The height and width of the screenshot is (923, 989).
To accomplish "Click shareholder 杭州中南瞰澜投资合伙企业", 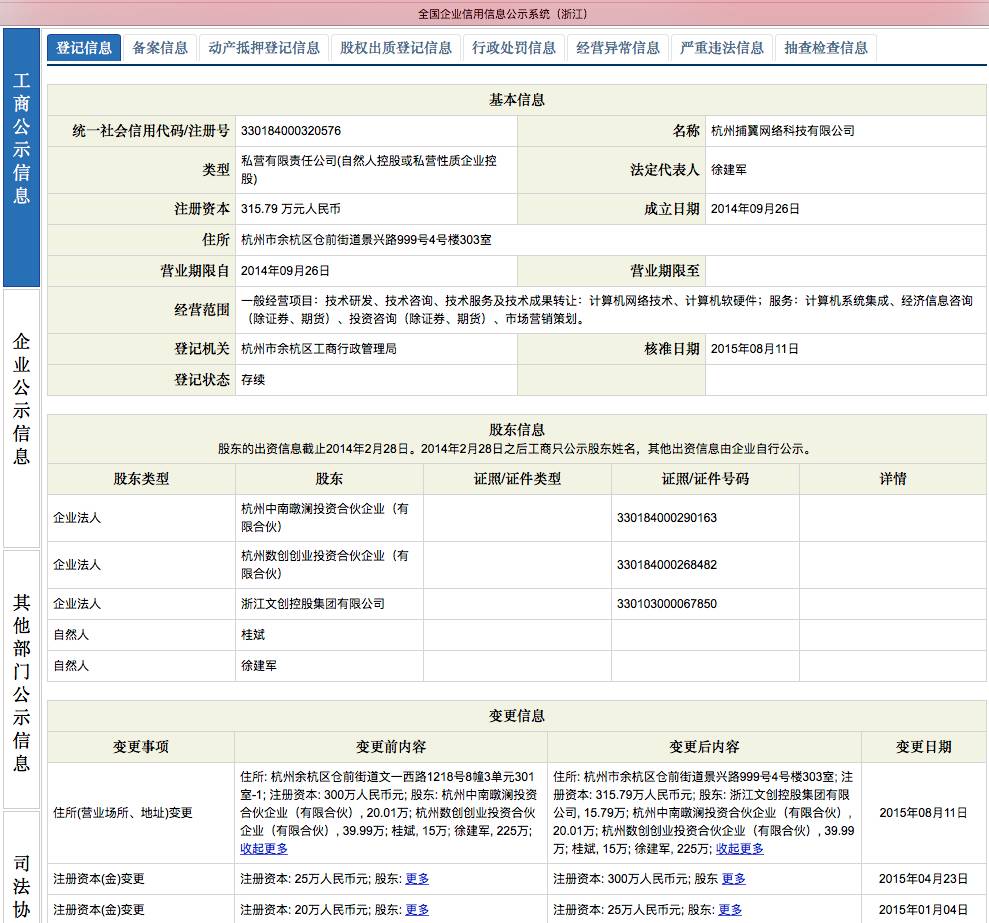I will [x=325, y=517].
